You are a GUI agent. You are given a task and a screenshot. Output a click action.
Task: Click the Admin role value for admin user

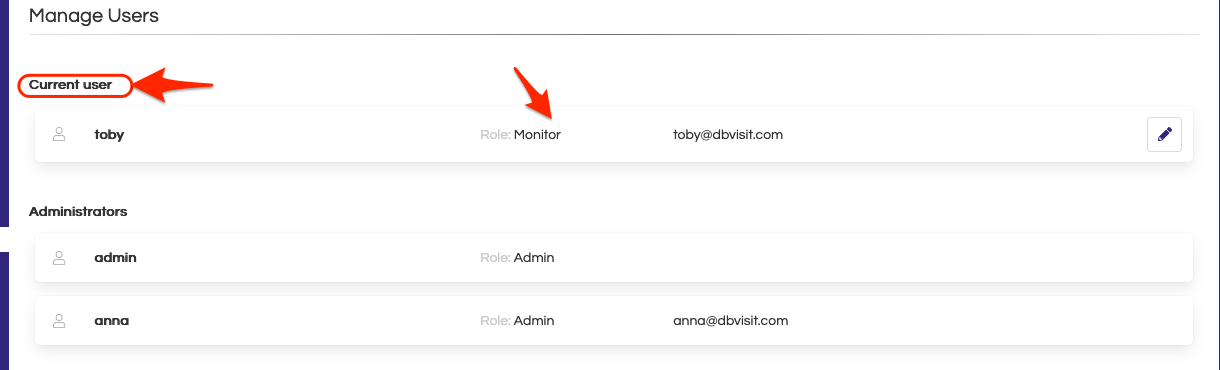(534, 257)
